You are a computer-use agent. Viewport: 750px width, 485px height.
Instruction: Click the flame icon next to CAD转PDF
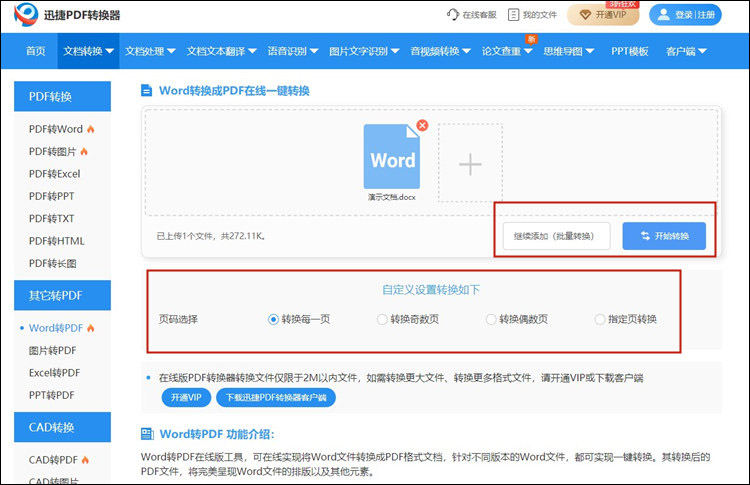85,460
